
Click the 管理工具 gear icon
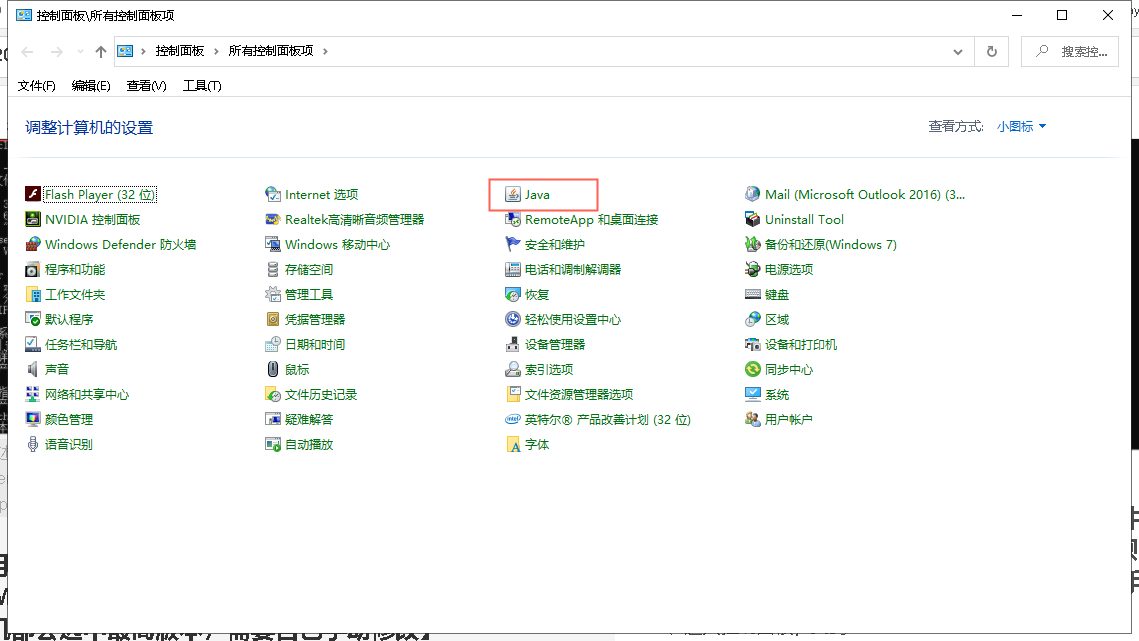[272, 294]
